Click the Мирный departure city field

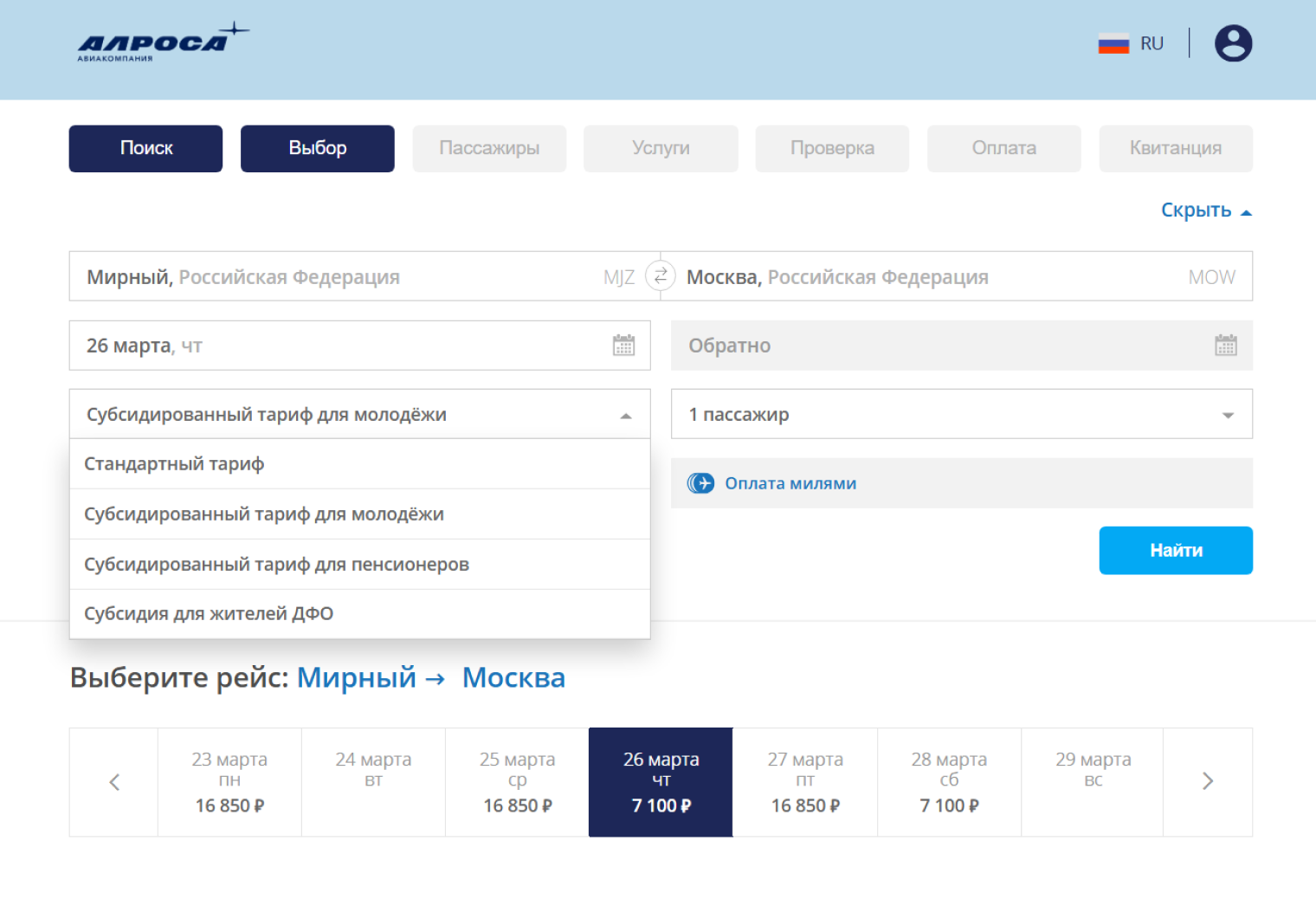[346, 277]
